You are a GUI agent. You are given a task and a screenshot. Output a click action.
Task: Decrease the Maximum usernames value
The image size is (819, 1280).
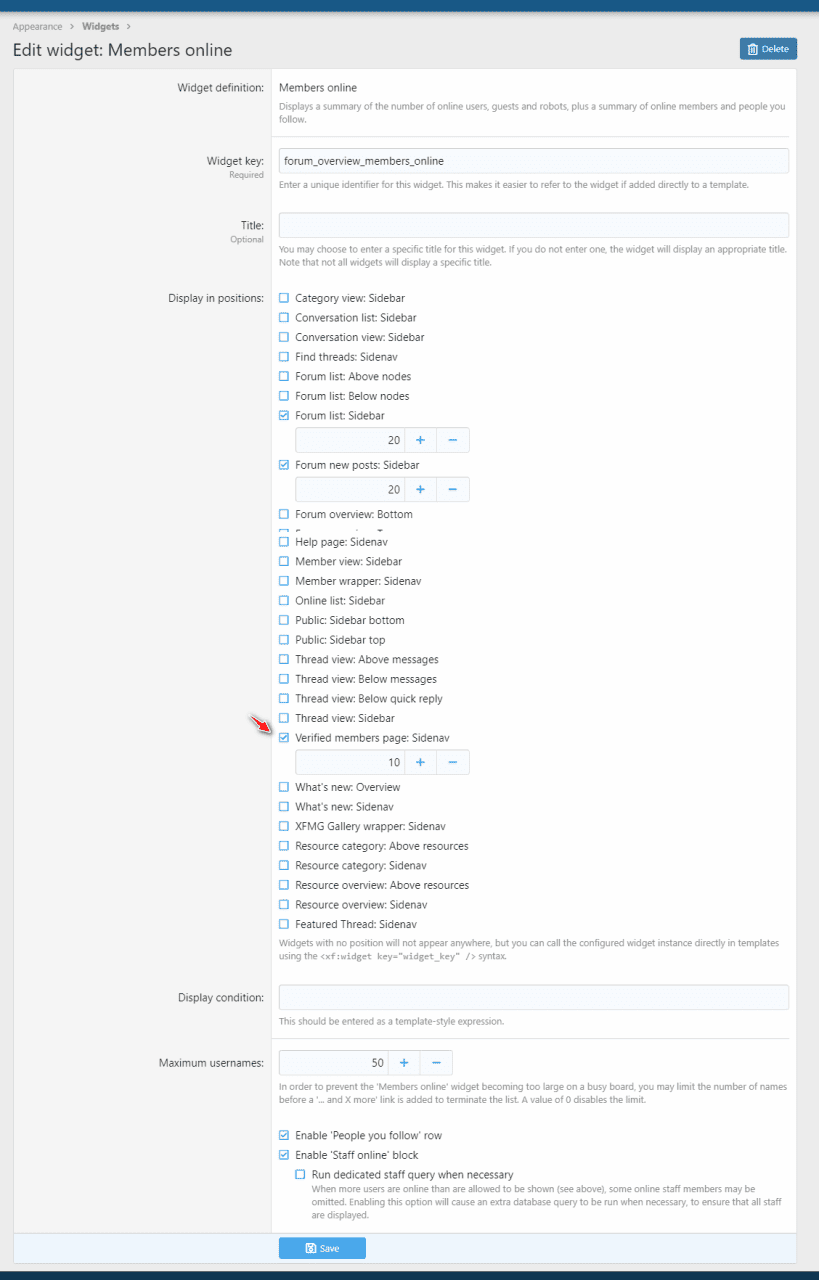[x=436, y=1062]
